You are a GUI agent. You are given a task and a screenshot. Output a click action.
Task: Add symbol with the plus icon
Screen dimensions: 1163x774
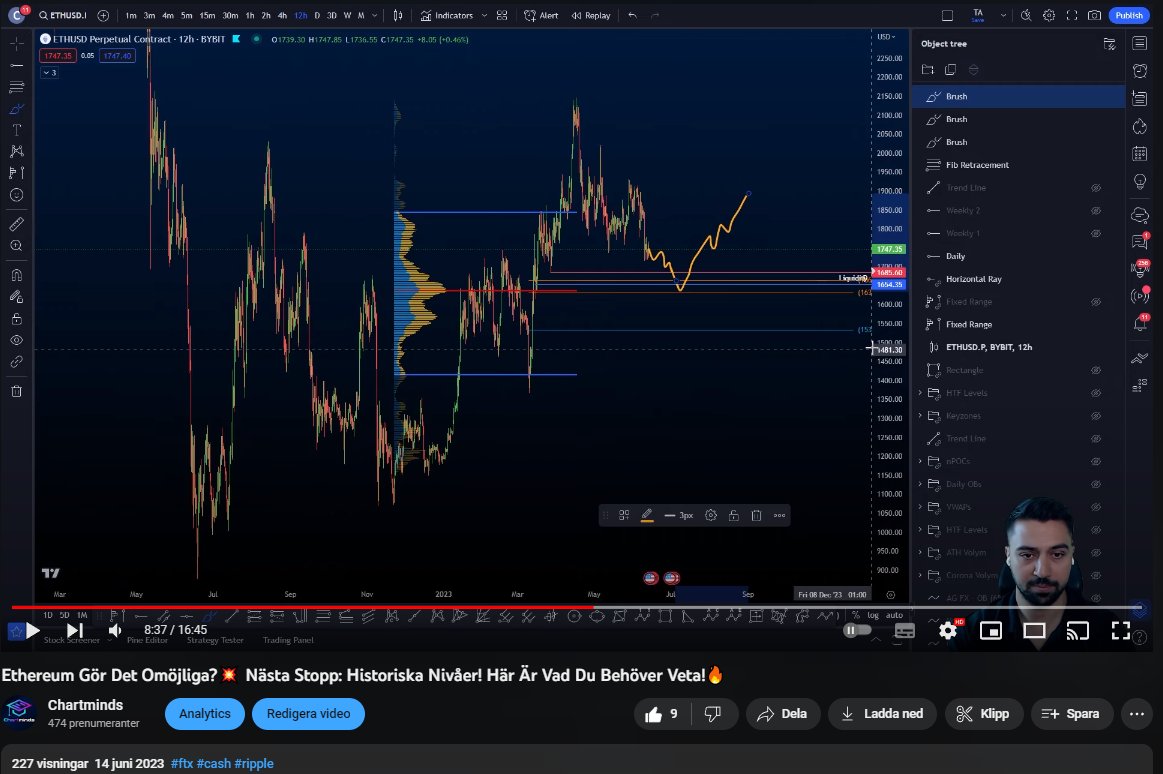click(x=103, y=16)
